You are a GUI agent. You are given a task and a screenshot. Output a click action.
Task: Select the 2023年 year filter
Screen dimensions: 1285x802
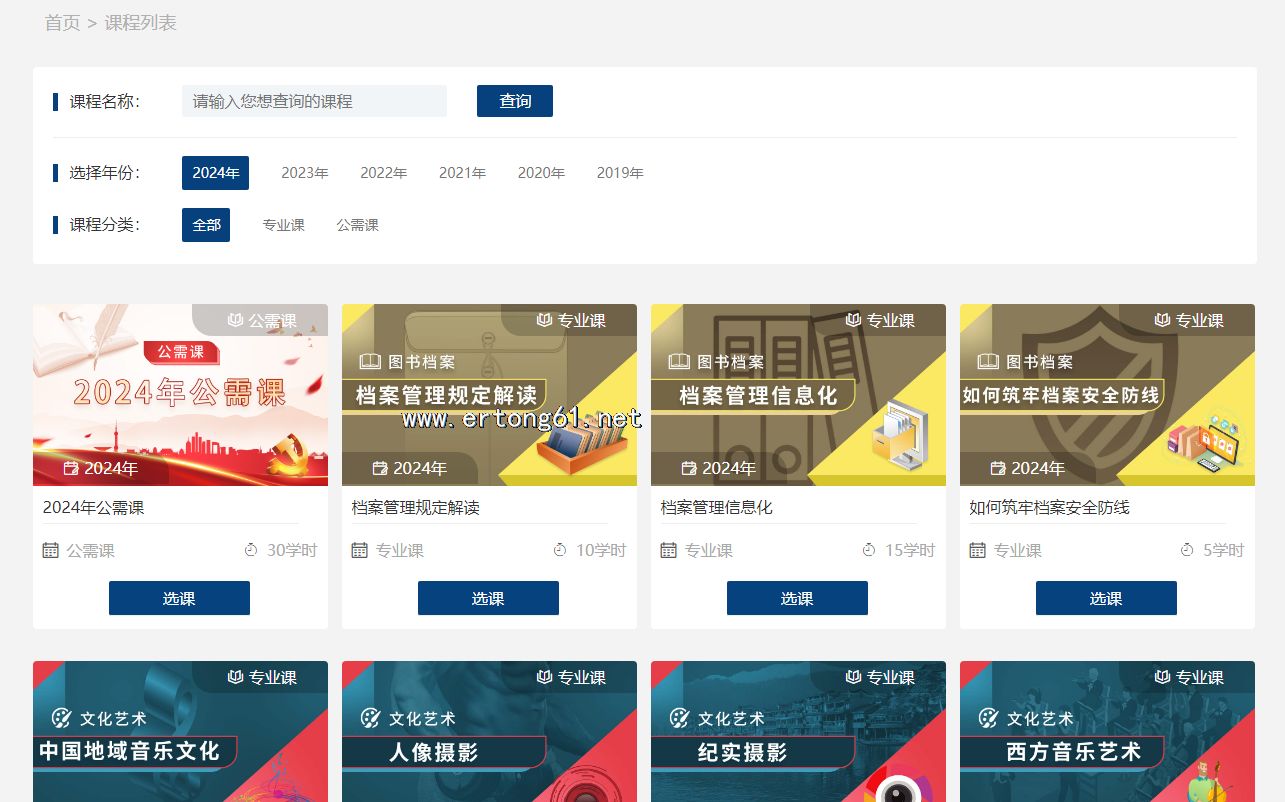click(304, 173)
